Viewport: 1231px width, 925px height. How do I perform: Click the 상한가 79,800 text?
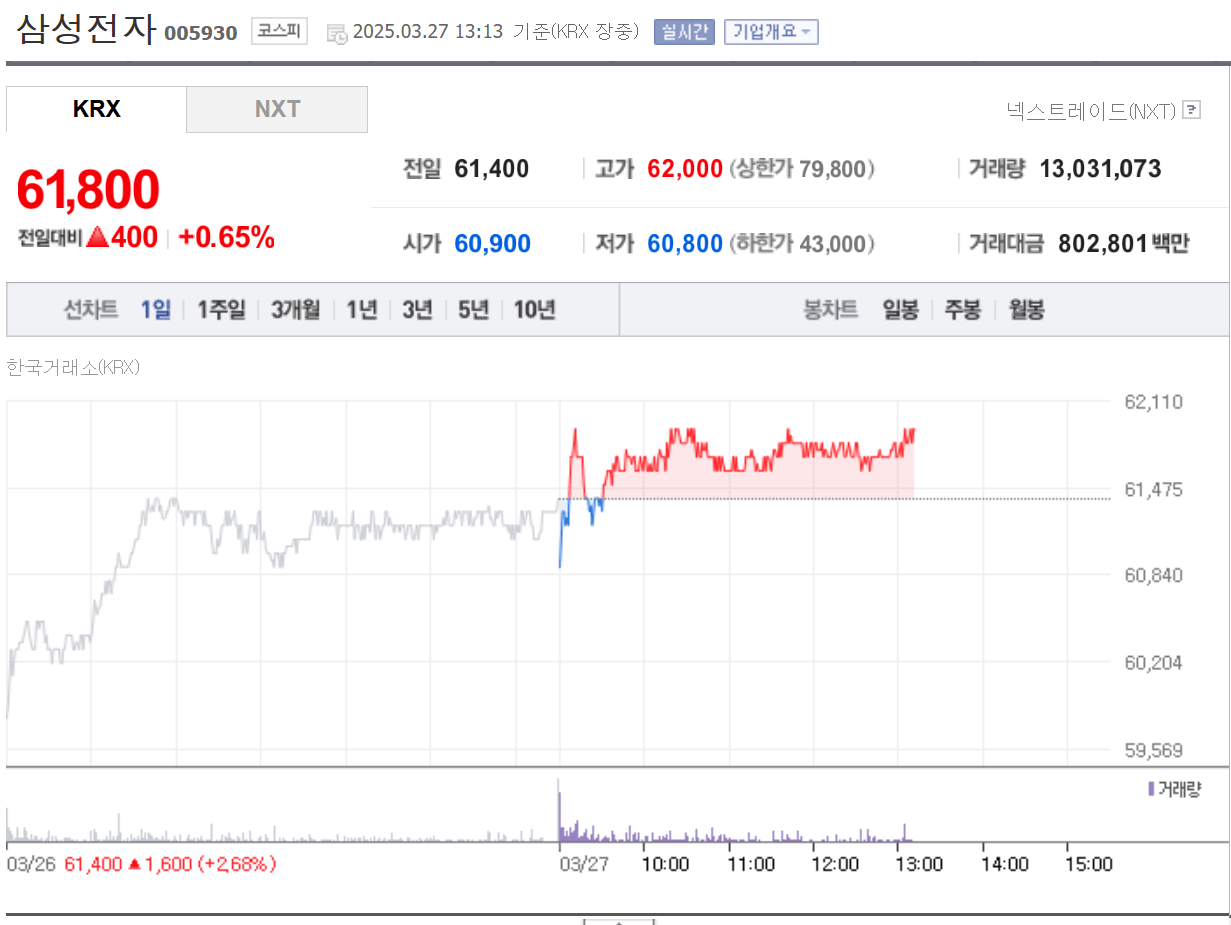coord(802,169)
